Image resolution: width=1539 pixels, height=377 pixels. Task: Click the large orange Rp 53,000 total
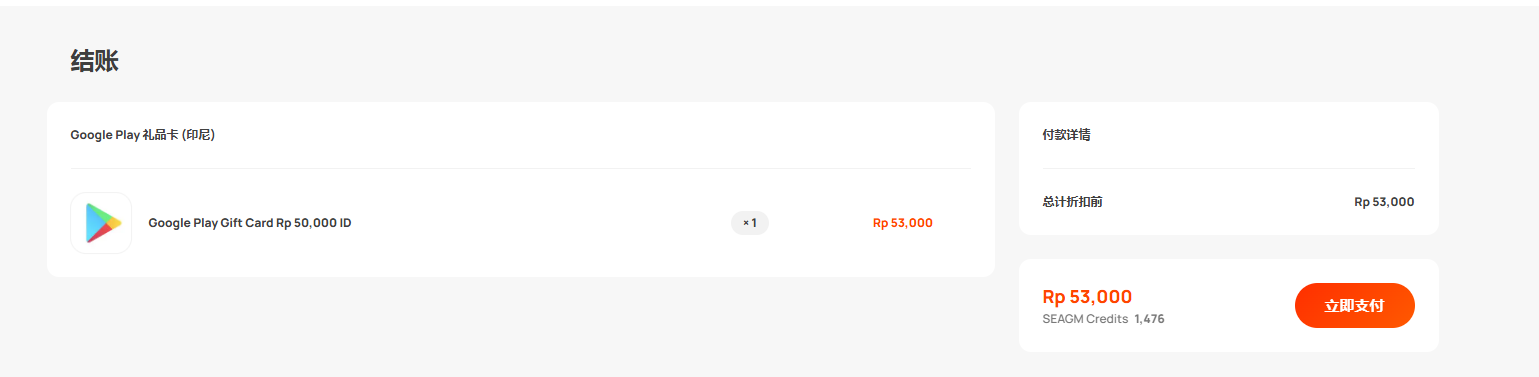1087,297
